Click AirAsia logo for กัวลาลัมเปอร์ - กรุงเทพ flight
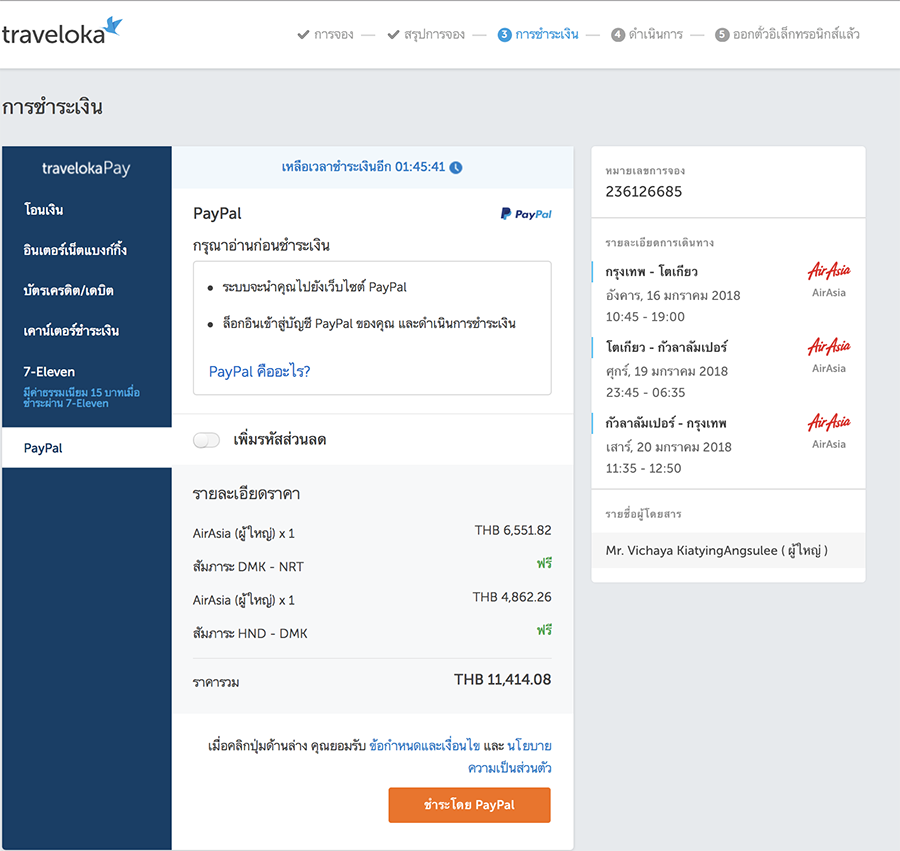 [x=829, y=422]
